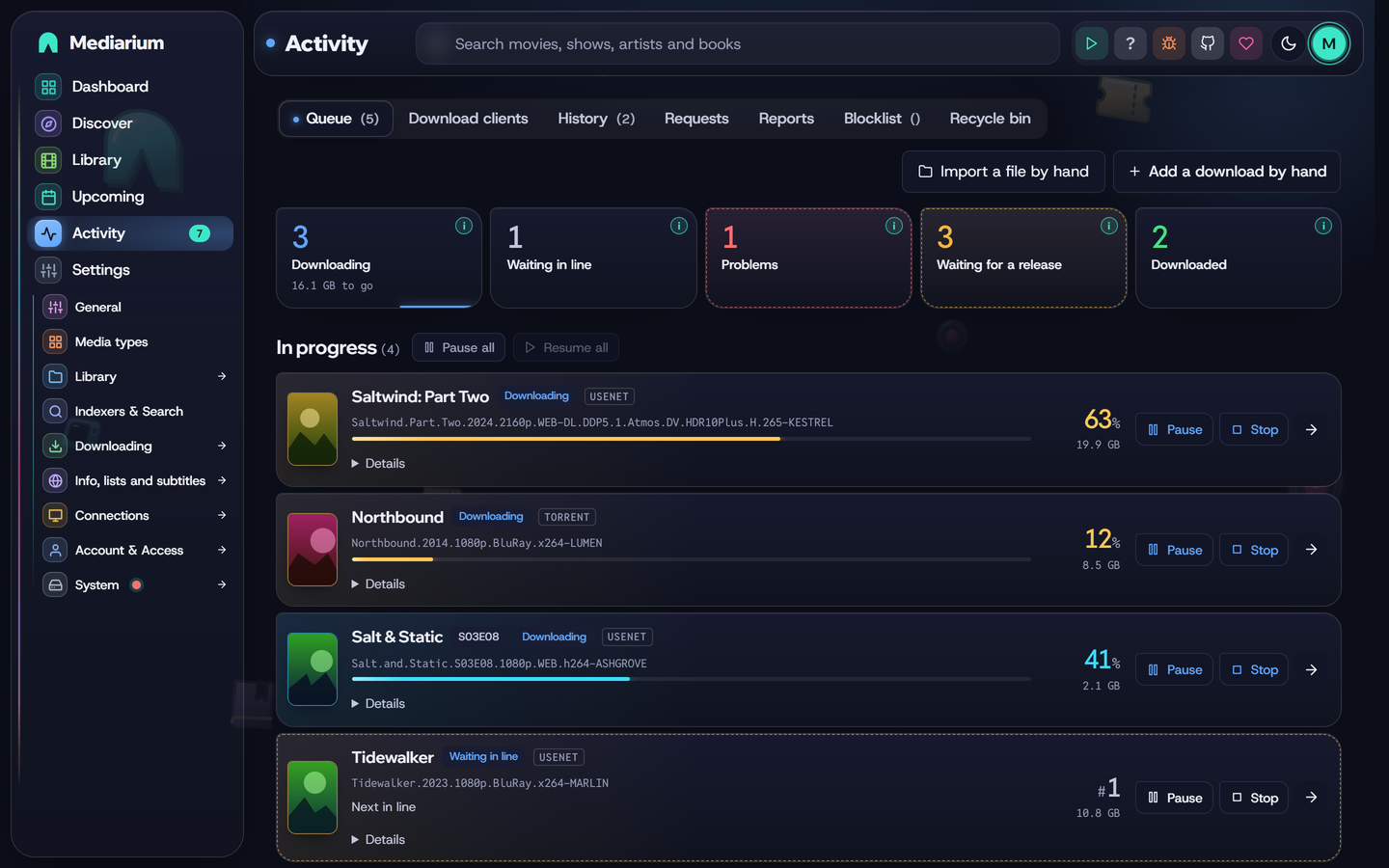Viewport: 1389px width, 868px height.
Task: Click the play icon in top toolbar
Action: point(1091,43)
